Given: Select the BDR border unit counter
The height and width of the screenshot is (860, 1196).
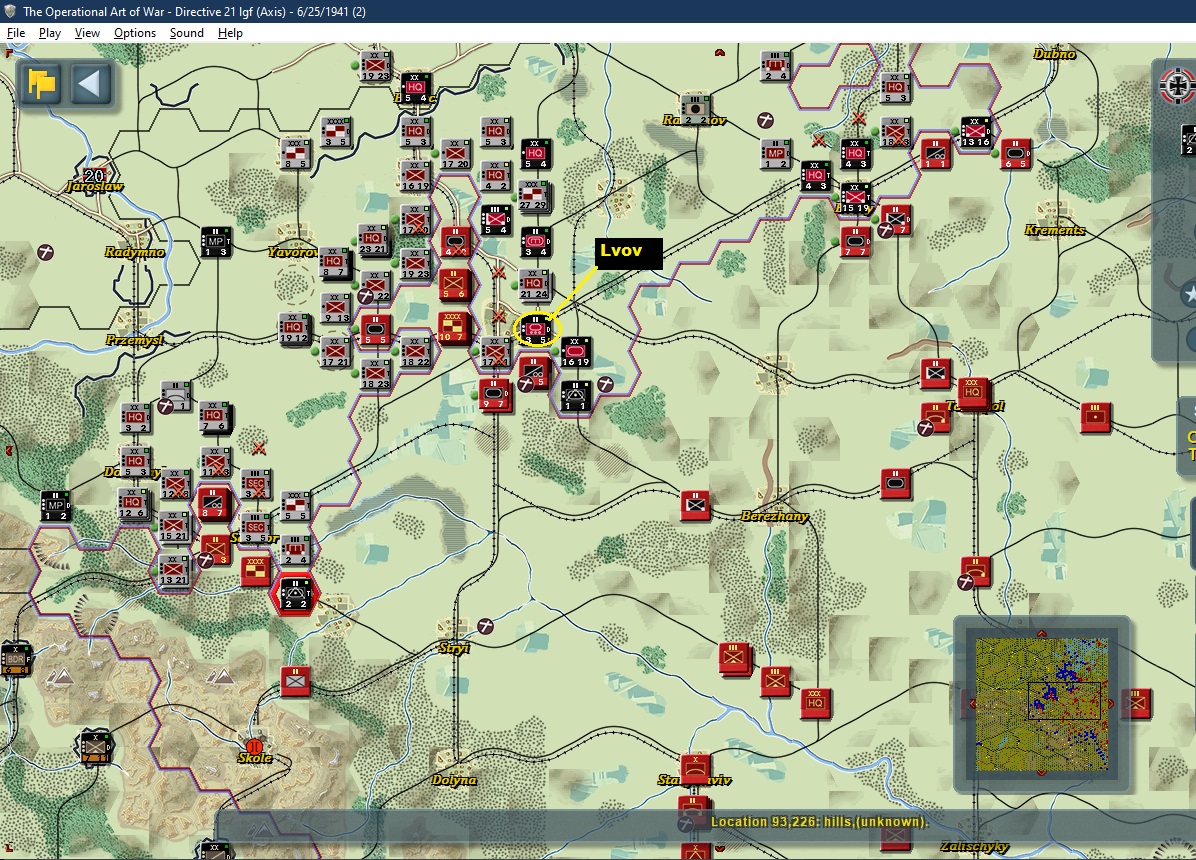Looking at the screenshot, I should (x=15, y=659).
